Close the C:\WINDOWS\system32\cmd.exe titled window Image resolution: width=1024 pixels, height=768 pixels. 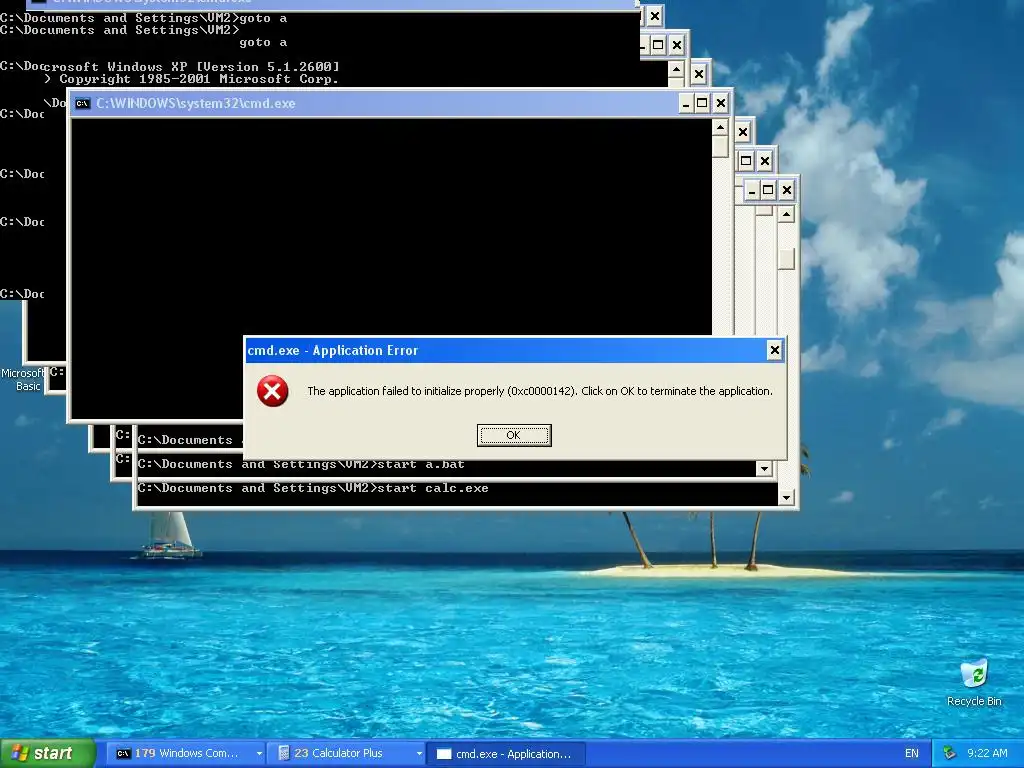coord(720,103)
